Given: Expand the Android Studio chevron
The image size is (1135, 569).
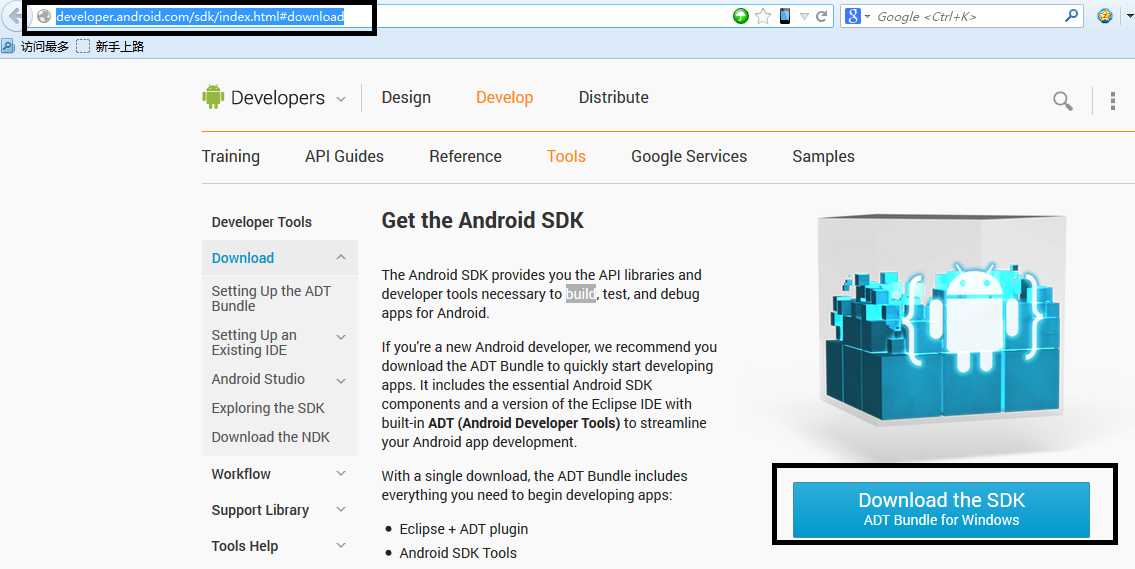Looking at the screenshot, I should [x=341, y=381].
